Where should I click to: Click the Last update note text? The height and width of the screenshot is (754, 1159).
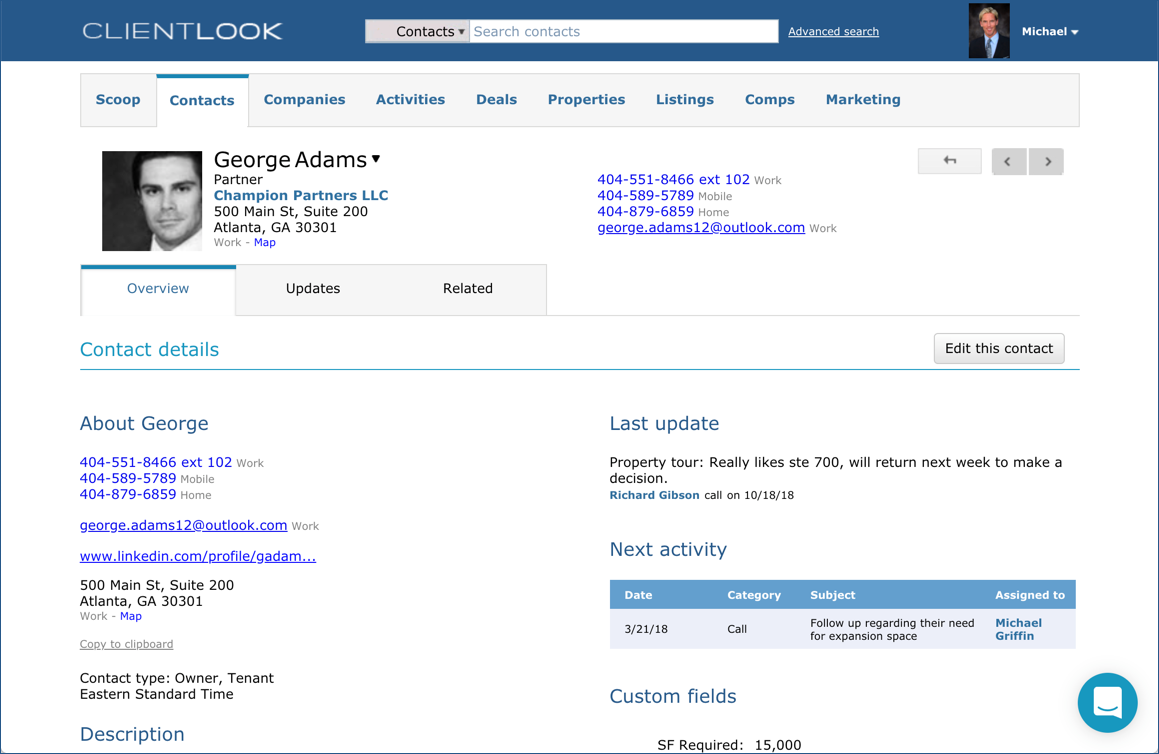point(835,470)
